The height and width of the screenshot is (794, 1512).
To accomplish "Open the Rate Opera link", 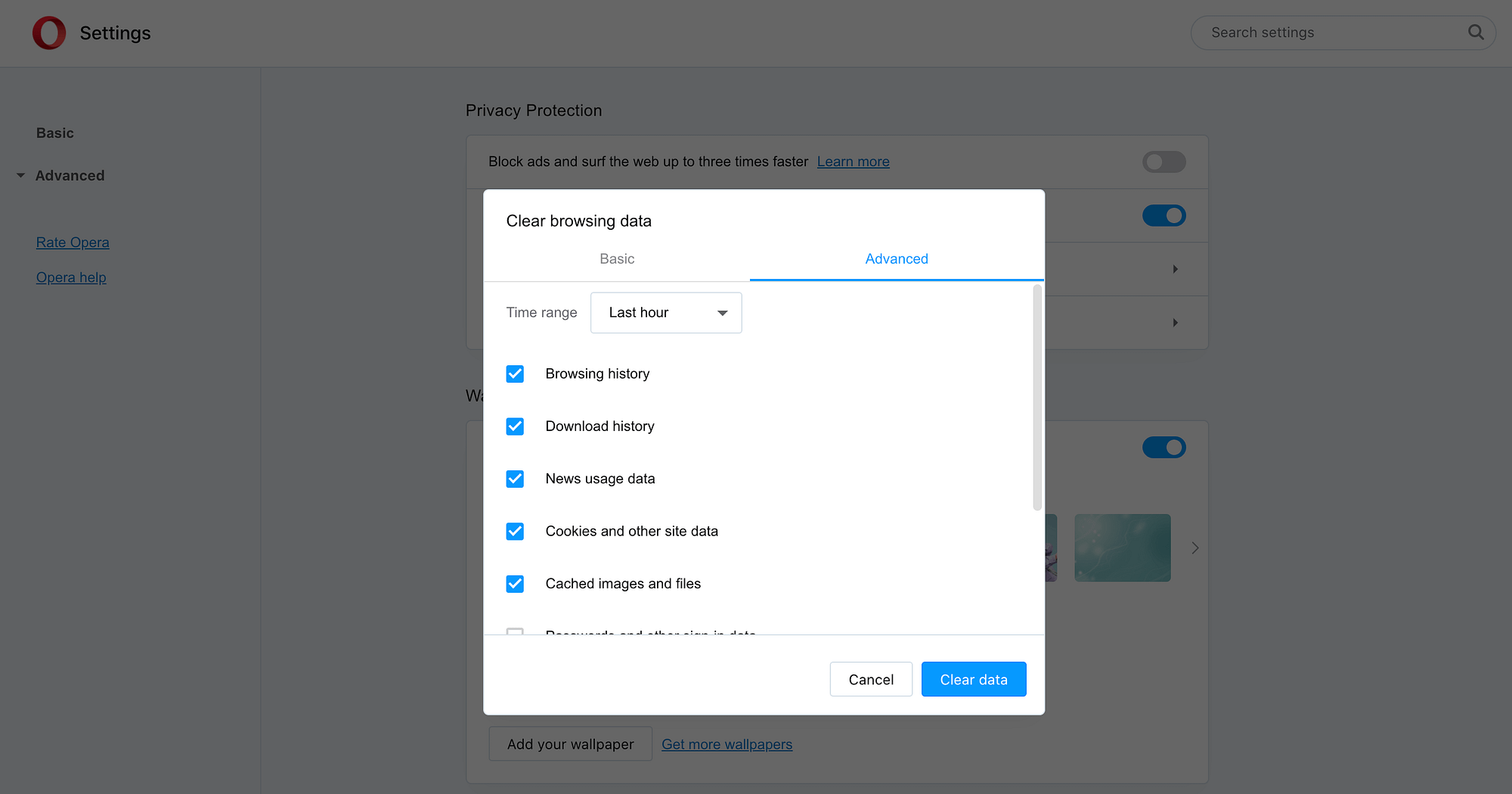I will (73, 242).
